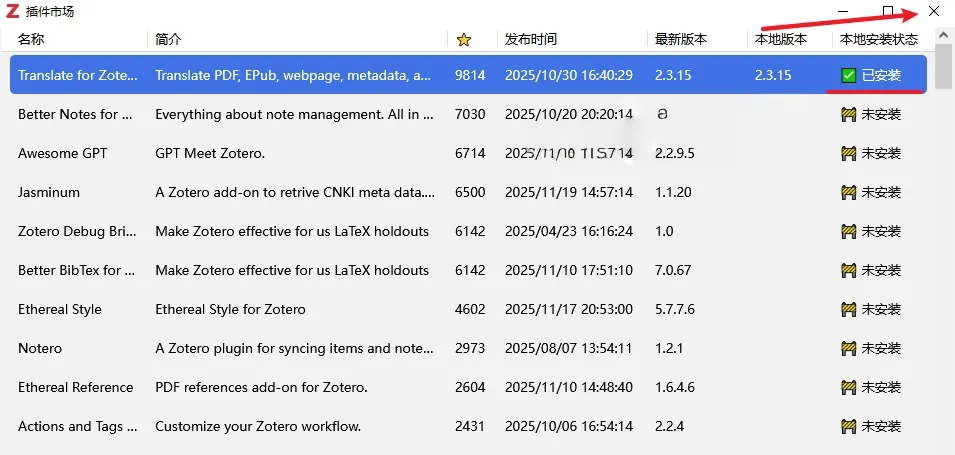Sort by the 最新版本 column header

pyautogui.click(x=681, y=40)
